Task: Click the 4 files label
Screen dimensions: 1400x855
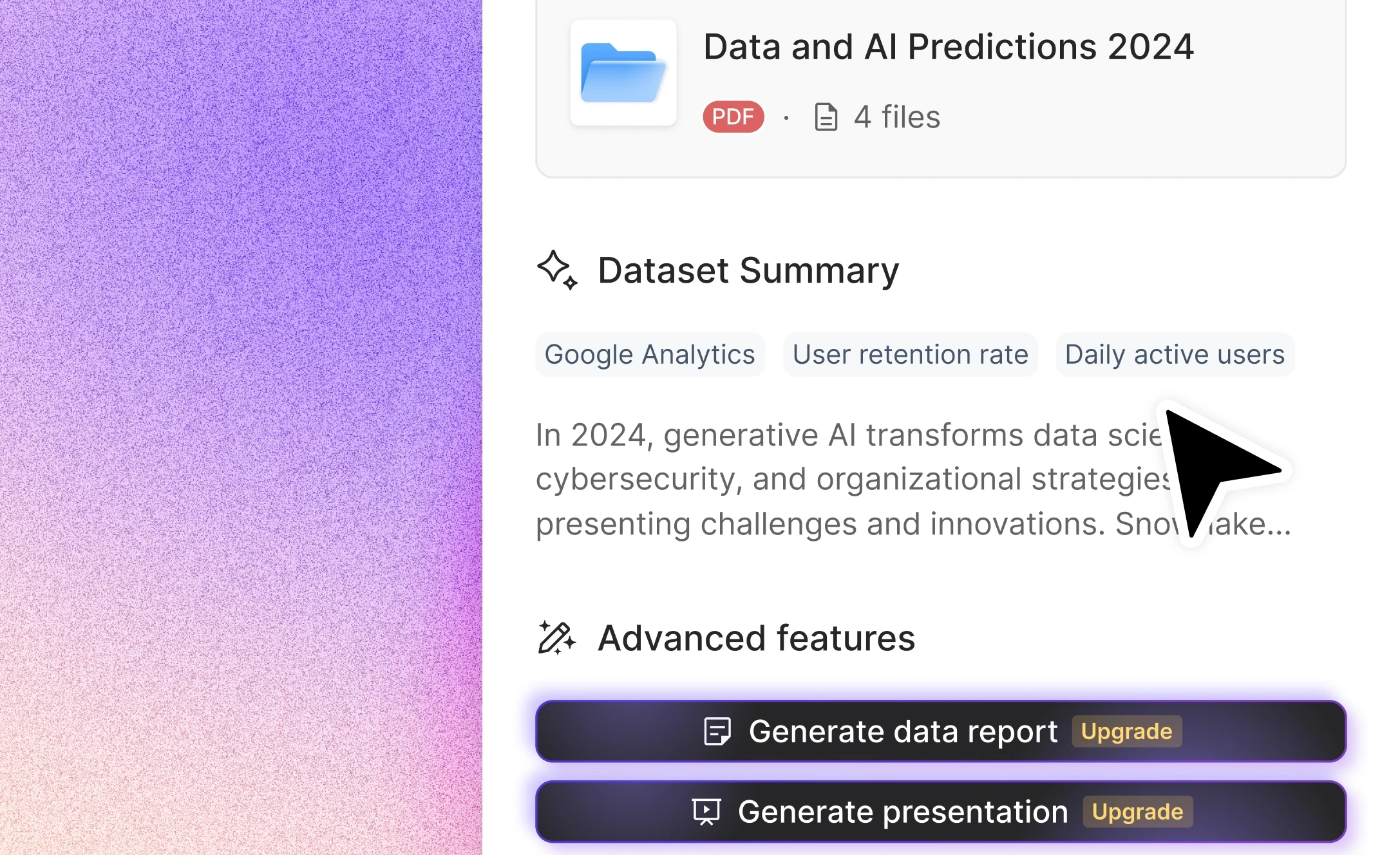Action: 897,117
